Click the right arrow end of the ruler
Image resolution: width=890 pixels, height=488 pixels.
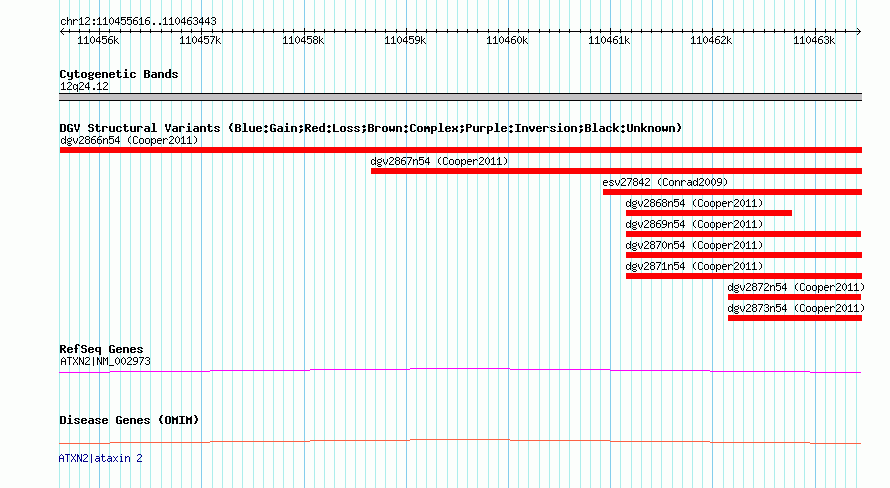(859, 32)
